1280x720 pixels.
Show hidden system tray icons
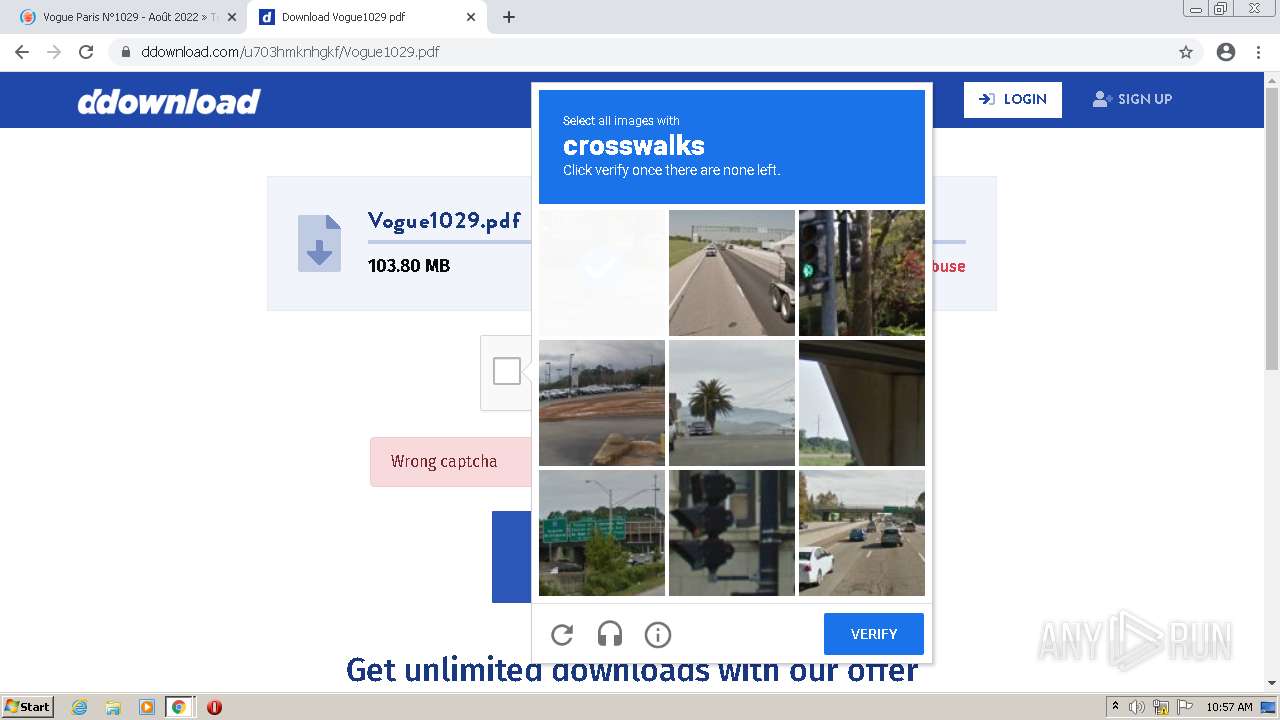(1116, 707)
